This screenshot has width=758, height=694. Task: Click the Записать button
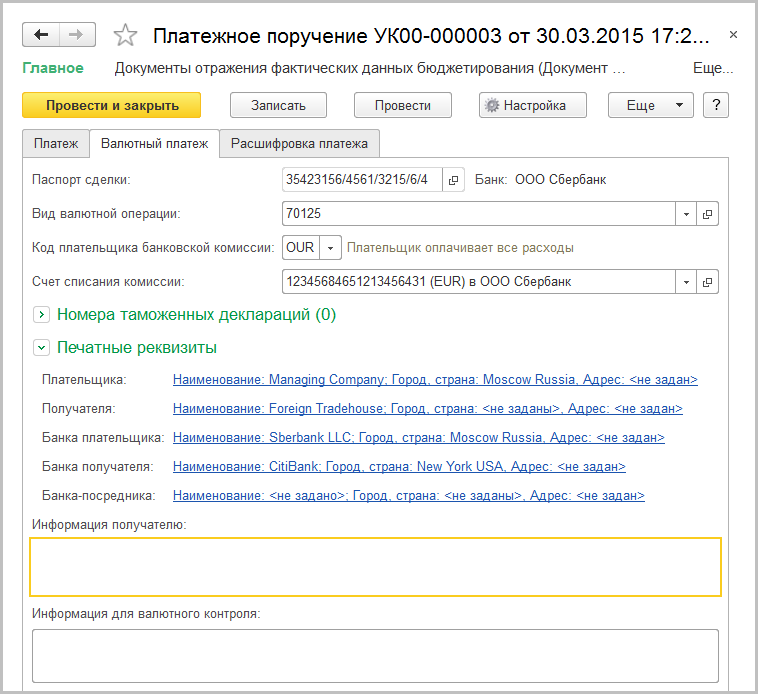click(278, 105)
